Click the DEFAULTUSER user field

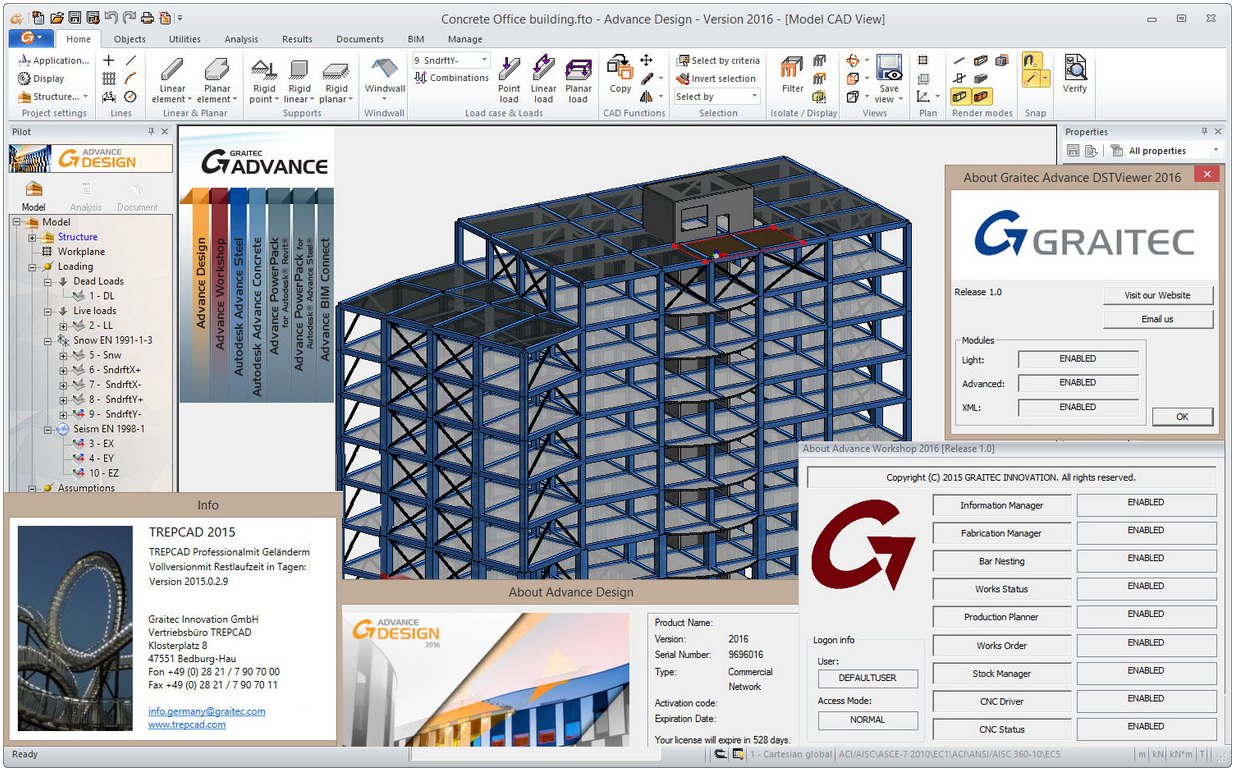[x=867, y=678]
